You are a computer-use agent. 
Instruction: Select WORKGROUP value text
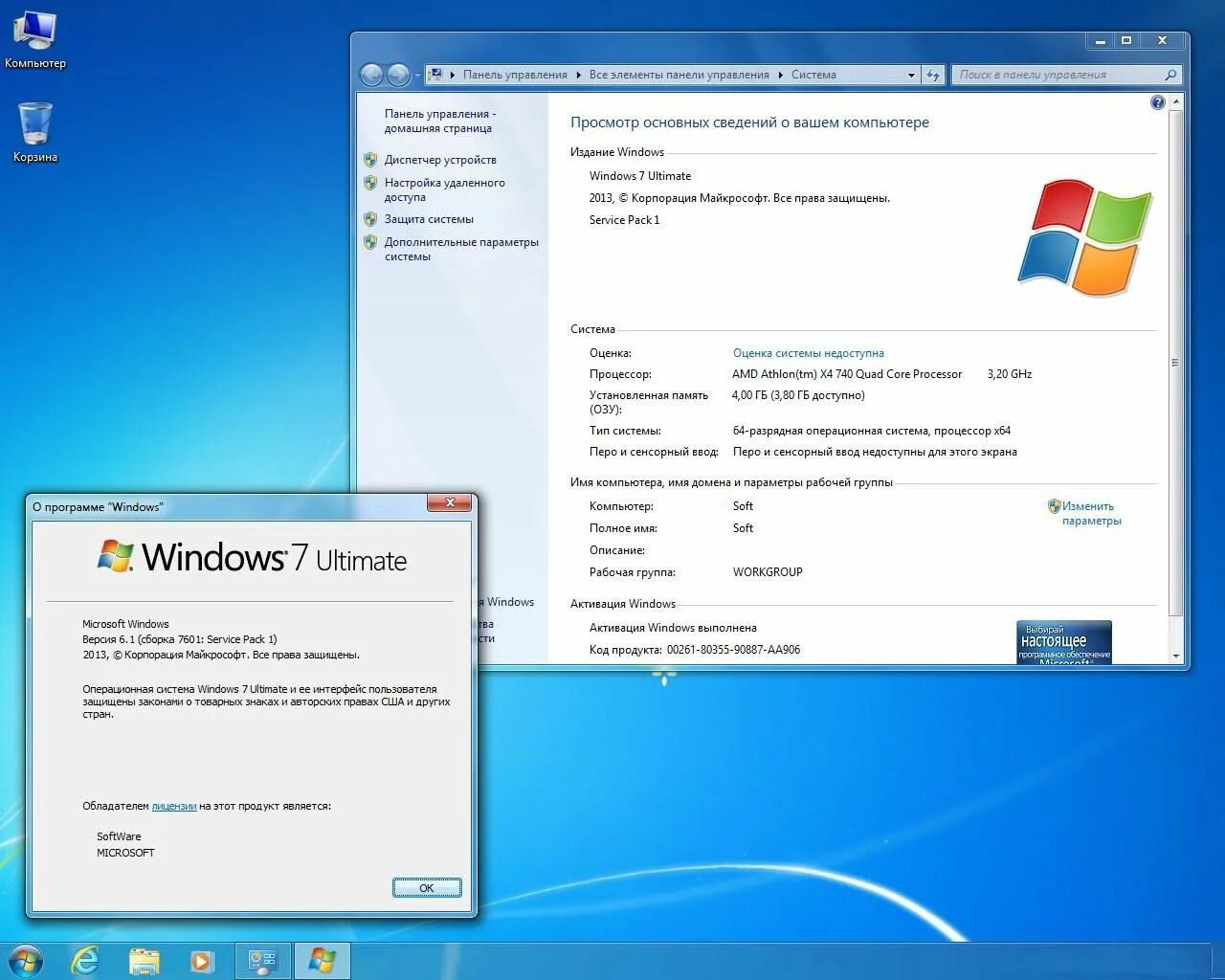(x=768, y=572)
